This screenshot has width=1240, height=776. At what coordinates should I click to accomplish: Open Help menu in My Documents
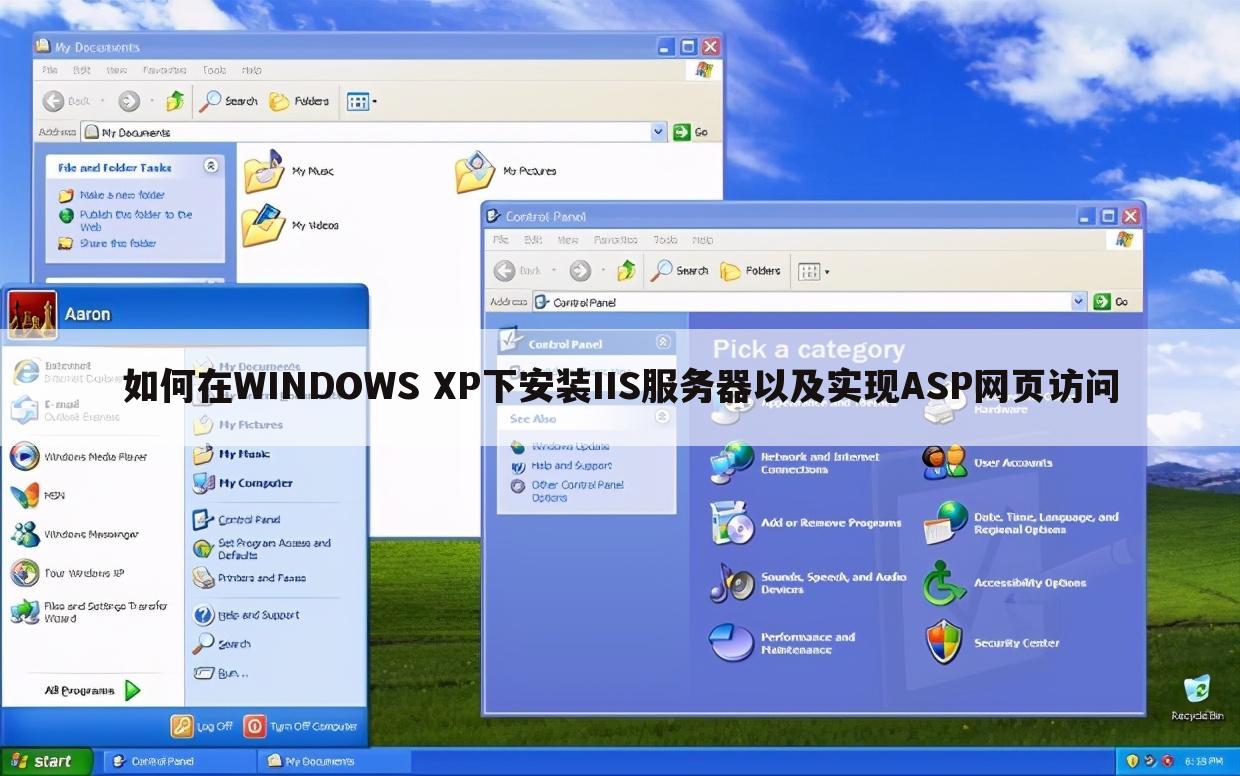(x=251, y=70)
